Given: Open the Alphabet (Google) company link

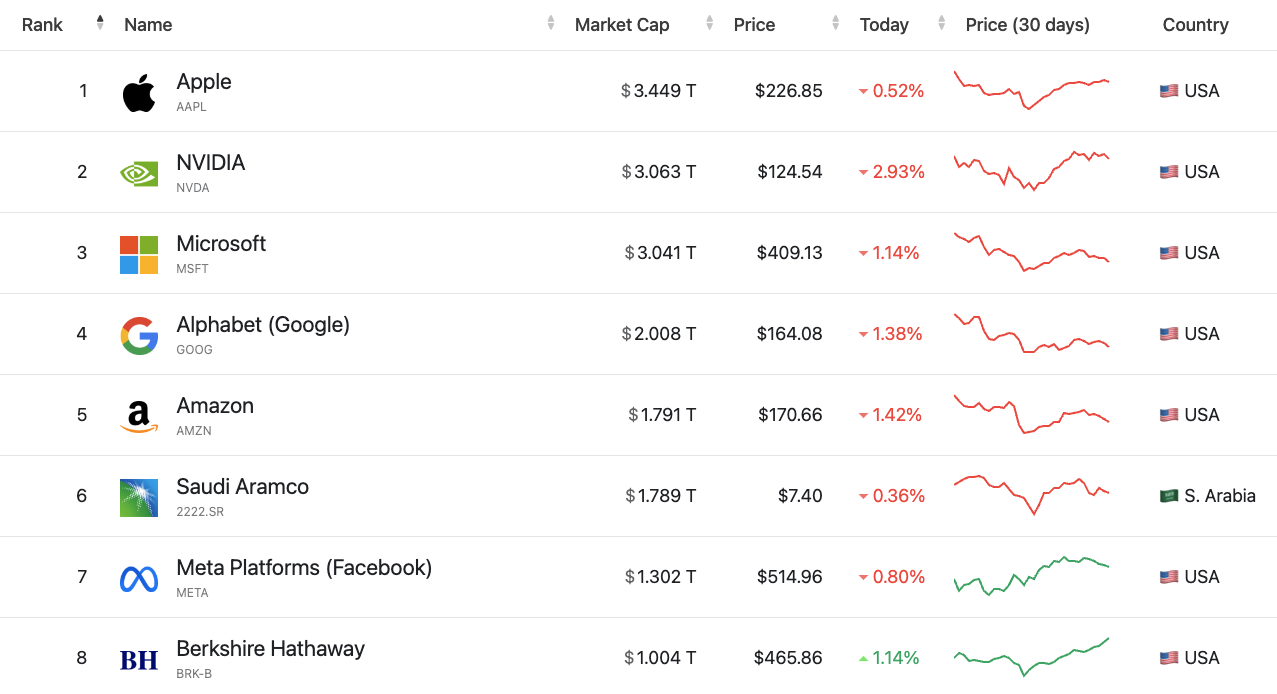Looking at the screenshot, I should (263, 325).
